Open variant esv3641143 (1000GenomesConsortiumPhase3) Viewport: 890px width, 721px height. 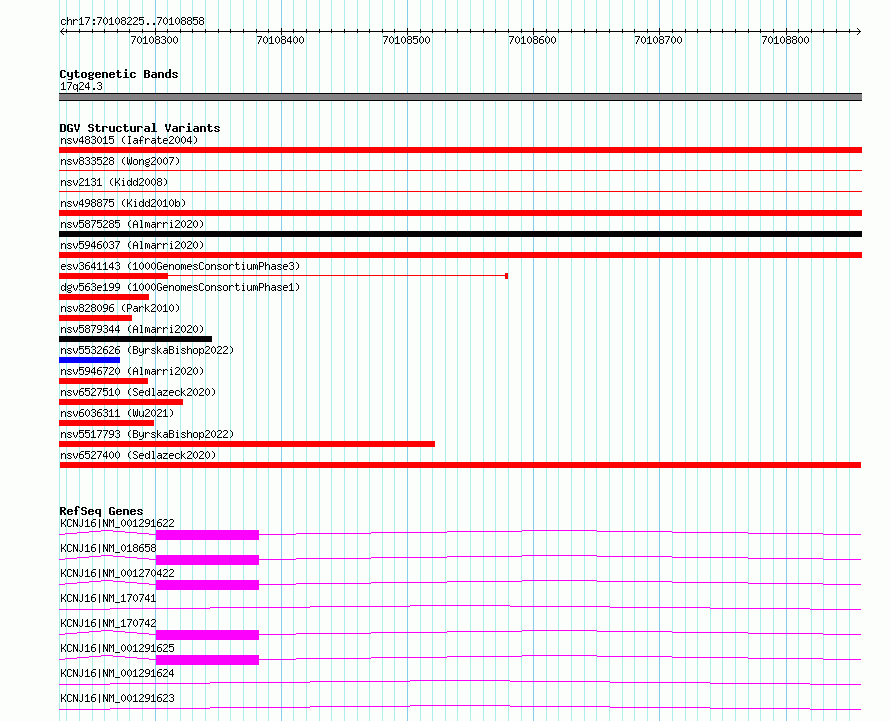[180, 266]
